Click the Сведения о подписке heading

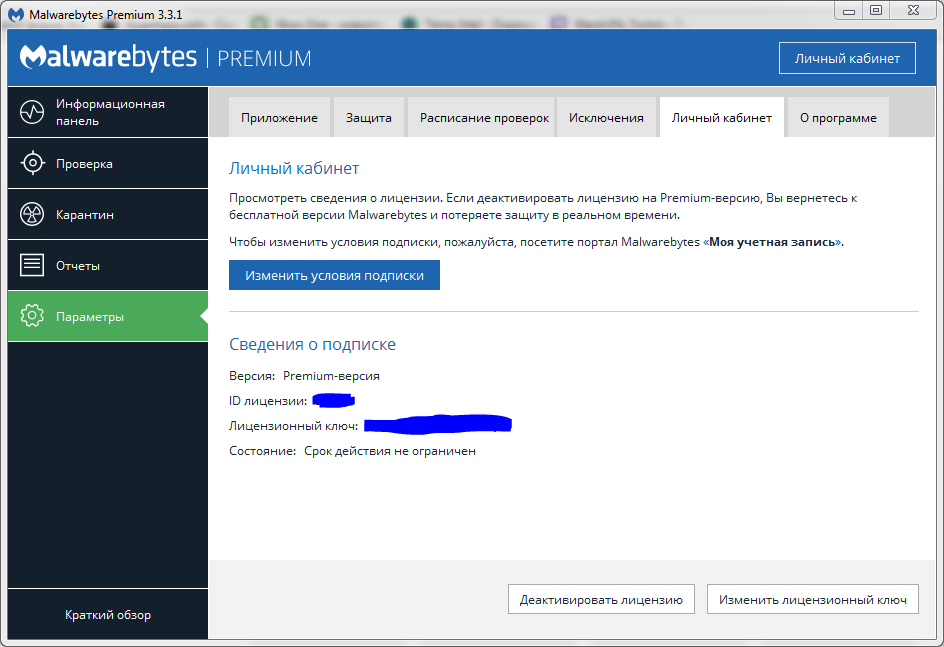click(312, 344)
